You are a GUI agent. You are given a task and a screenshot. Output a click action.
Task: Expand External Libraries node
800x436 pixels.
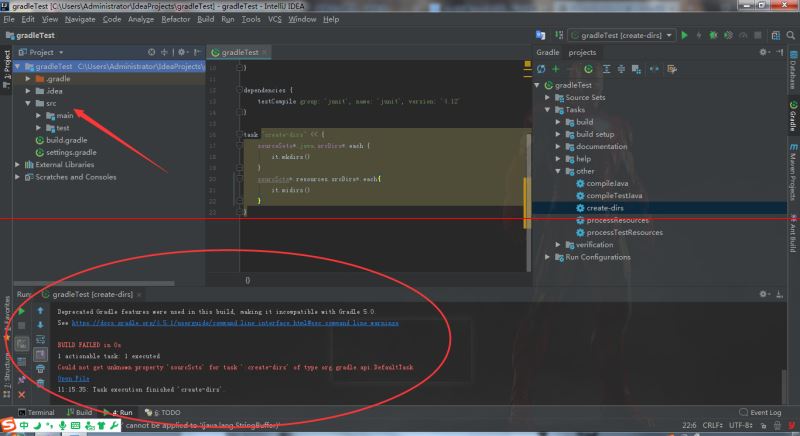pyautogui.click(x=18, y=164)
